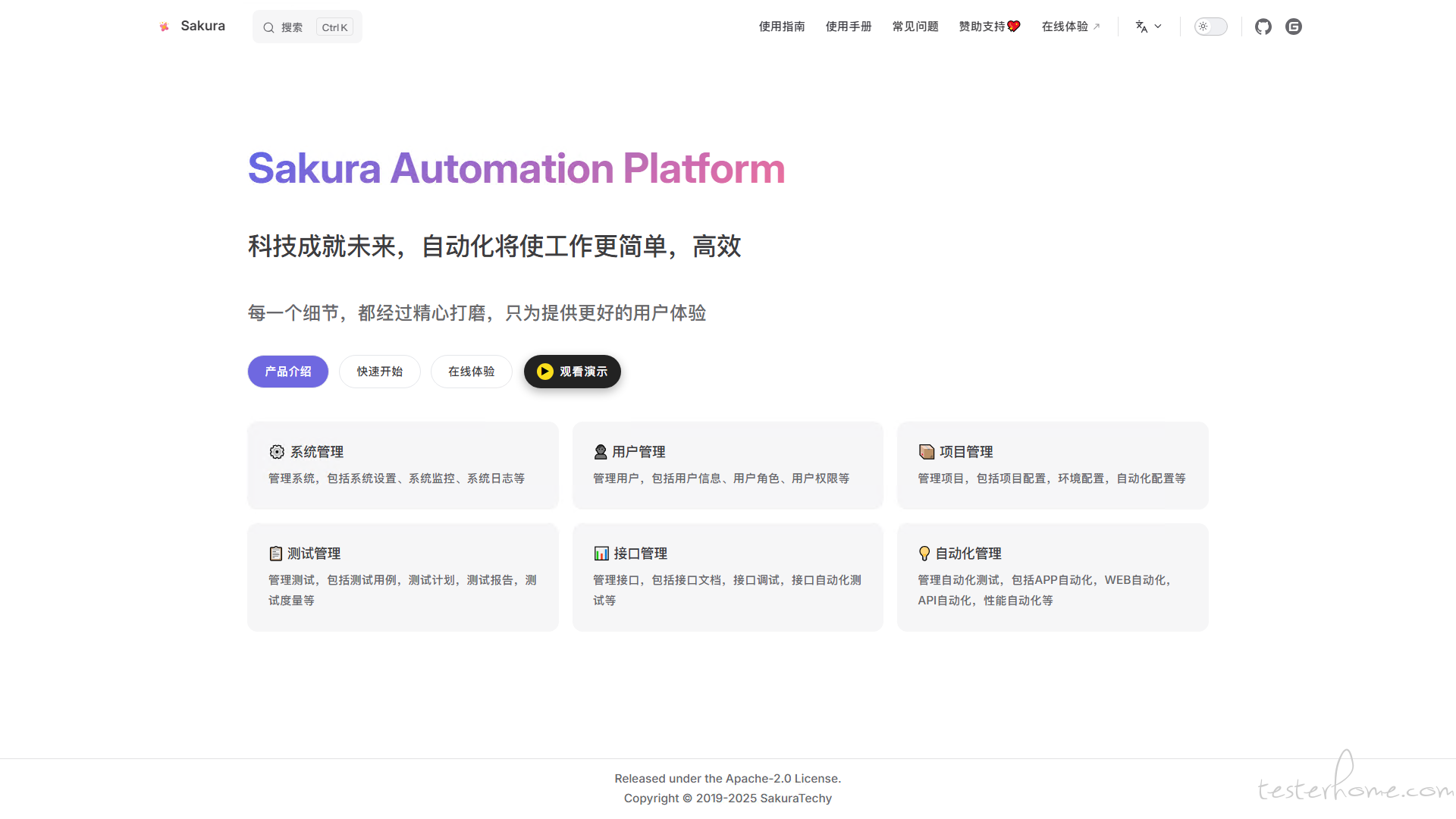Open the GitHub repository icon
Image resolution: width=1456 pixels, height=819 pixels.
1263,27
